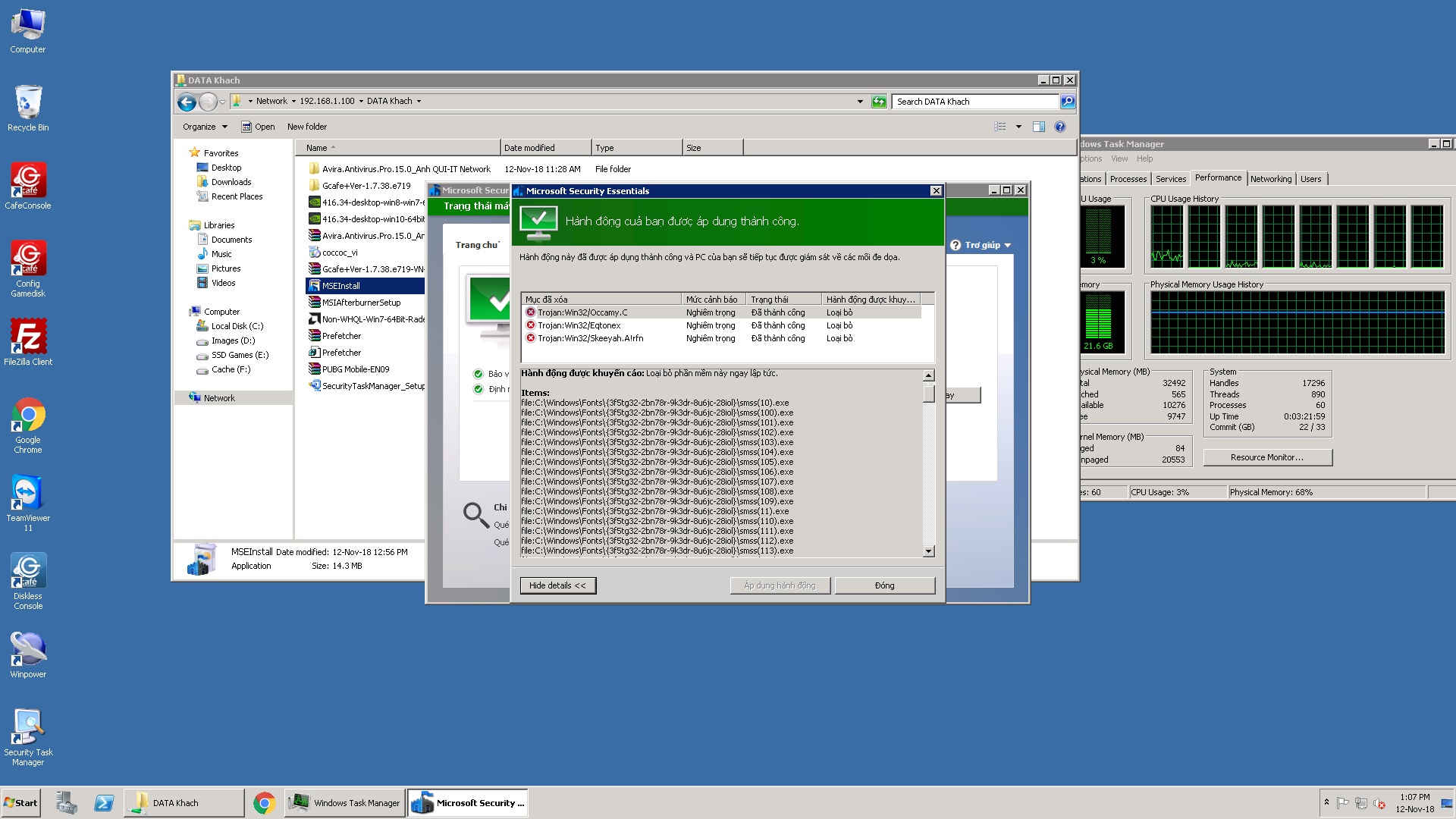1456x819 pixels.
Task: Click the search magnifier in DATA Khach
Action: pyautogui.click(x=1067, y=102)
